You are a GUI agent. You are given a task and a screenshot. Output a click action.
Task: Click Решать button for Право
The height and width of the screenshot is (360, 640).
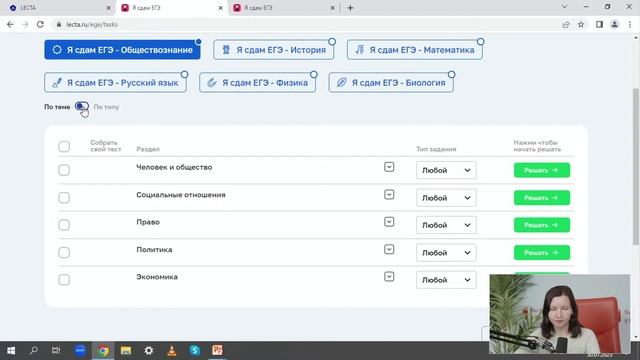[x=542, y=225]
